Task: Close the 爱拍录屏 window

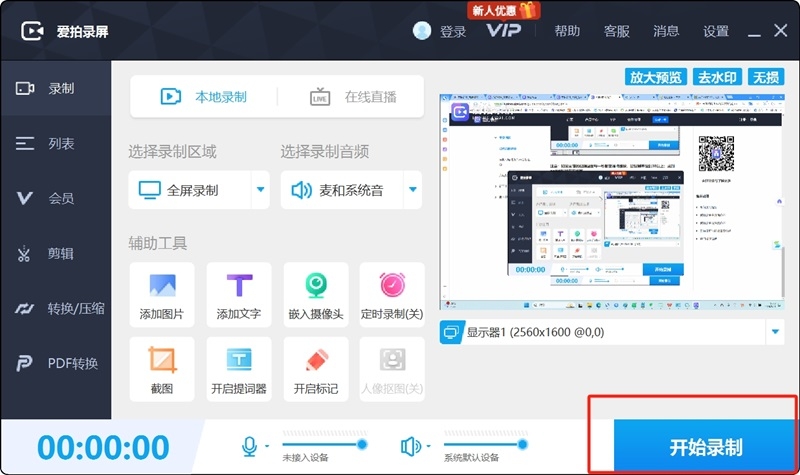Action: tap(781, 31)
